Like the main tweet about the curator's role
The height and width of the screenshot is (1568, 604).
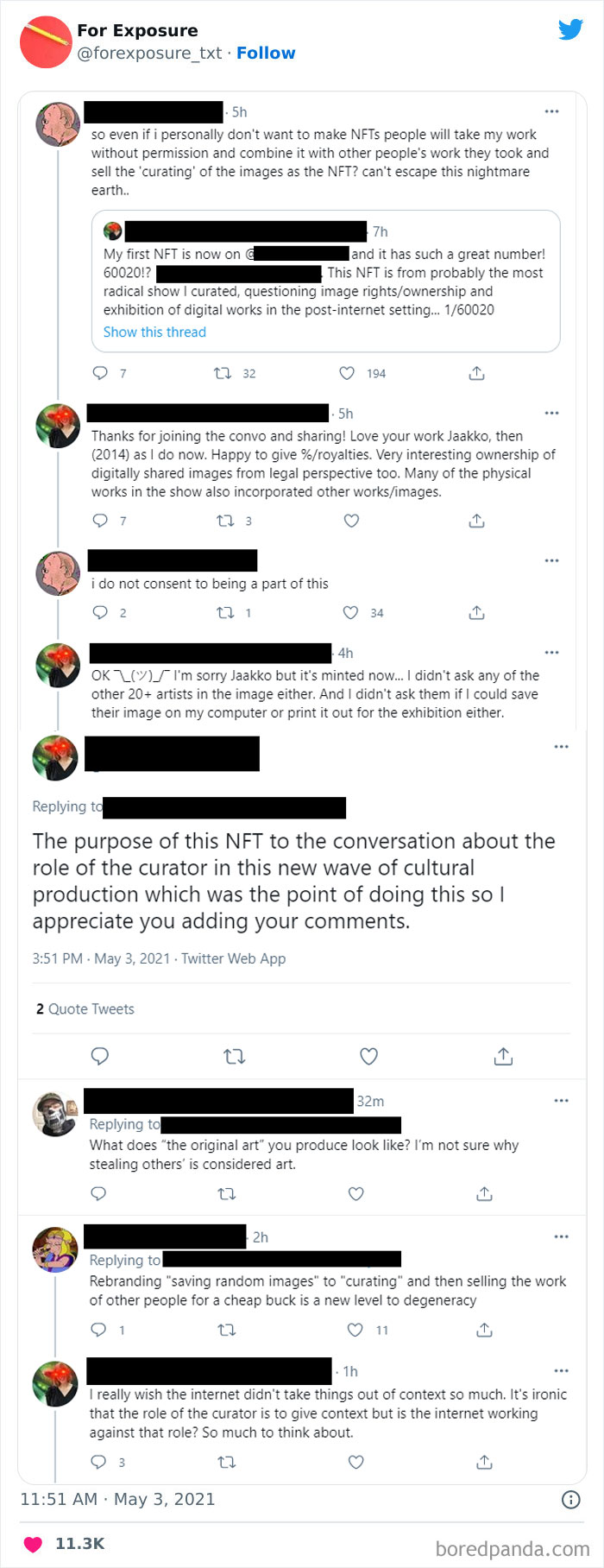coord(368,1055)
